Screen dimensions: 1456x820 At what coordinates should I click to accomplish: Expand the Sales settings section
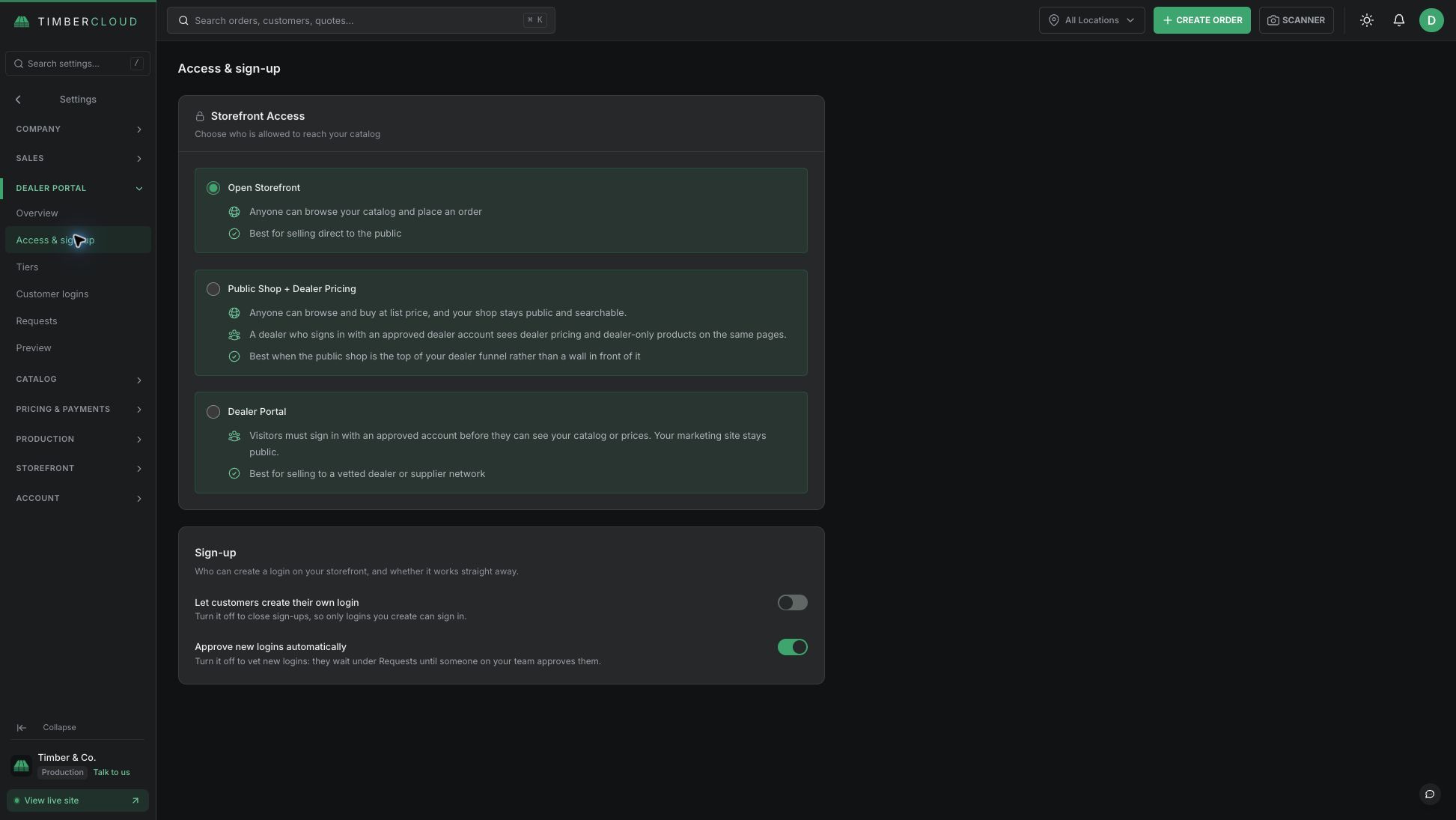click(78, 159)
